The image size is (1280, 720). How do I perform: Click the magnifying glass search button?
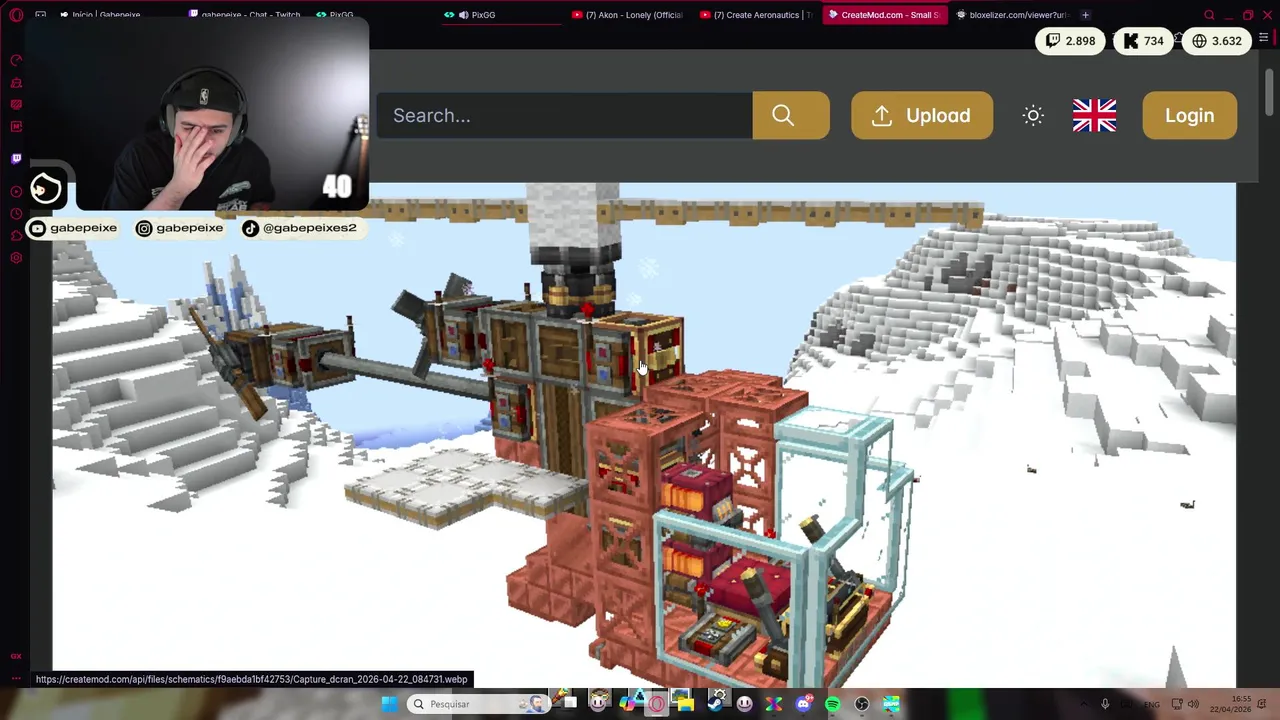click(x=790, y=116)
